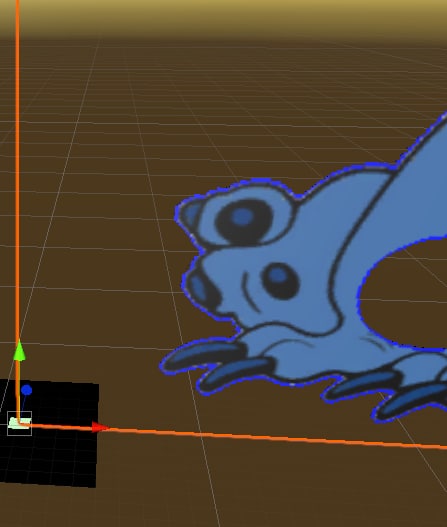
Task: Click the red X-axis gizmo arrow
Action: click(x=100, y=428)
